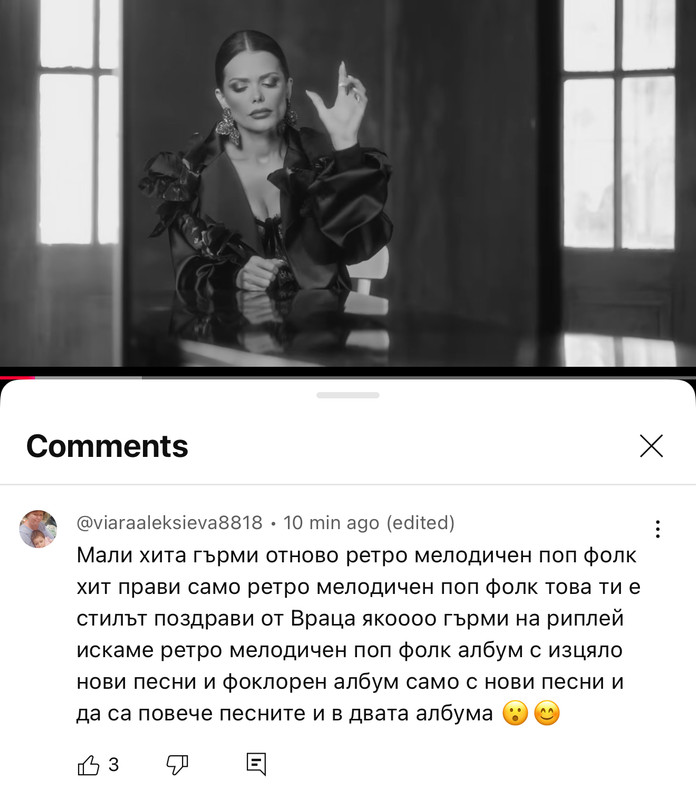Tap the grey drag handle above Comments

tap(348, 395)
